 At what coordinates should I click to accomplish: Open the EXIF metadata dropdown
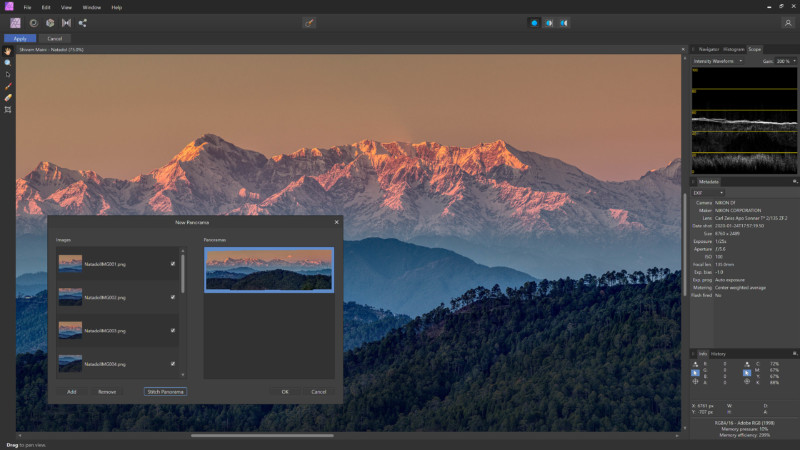pos(708,192)
